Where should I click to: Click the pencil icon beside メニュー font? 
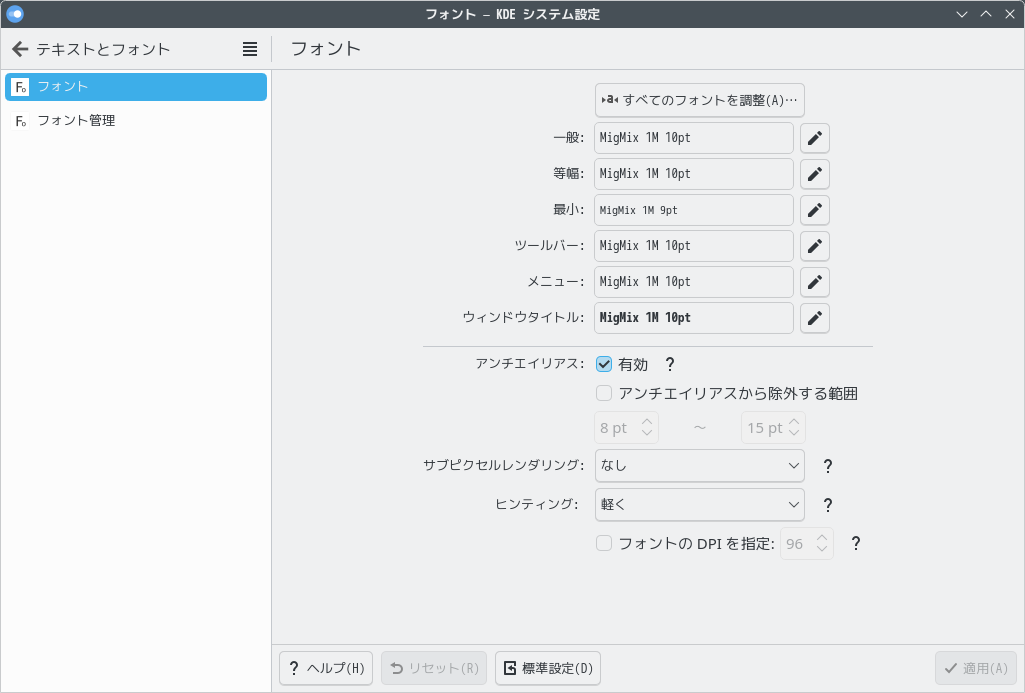pos(815,282)
